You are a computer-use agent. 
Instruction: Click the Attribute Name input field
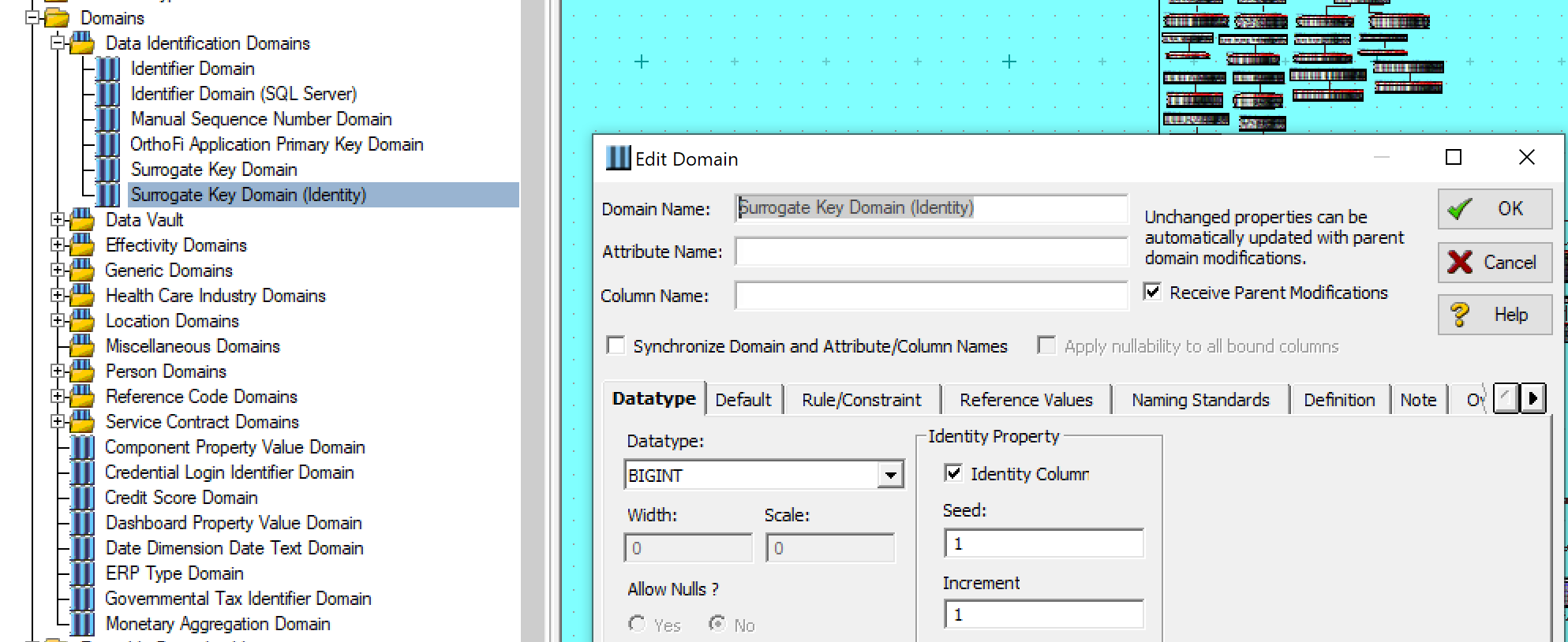(x=931, y=252)
